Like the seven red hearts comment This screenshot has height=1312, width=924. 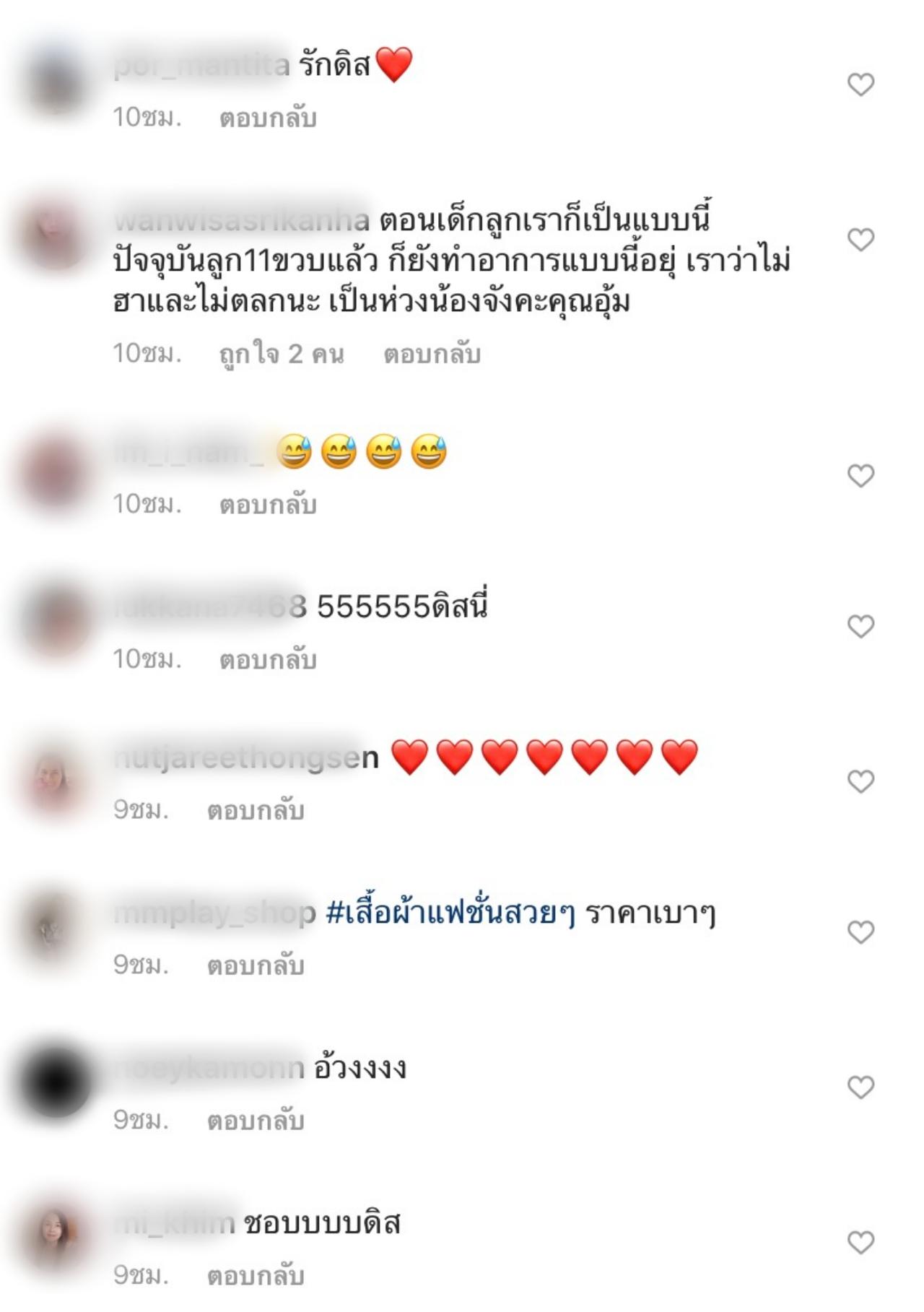pos(860,781)
